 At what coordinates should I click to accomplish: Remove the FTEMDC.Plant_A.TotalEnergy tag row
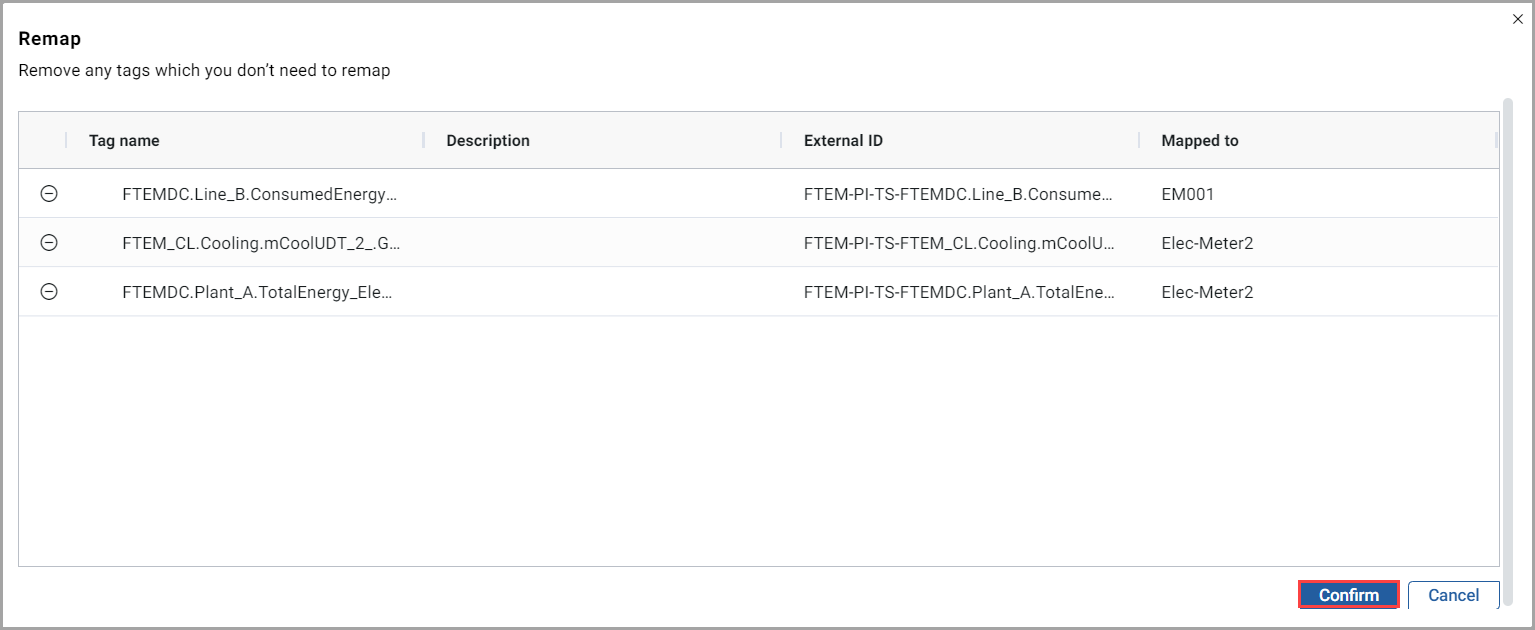pyautogui.click(x=48, y=292)
